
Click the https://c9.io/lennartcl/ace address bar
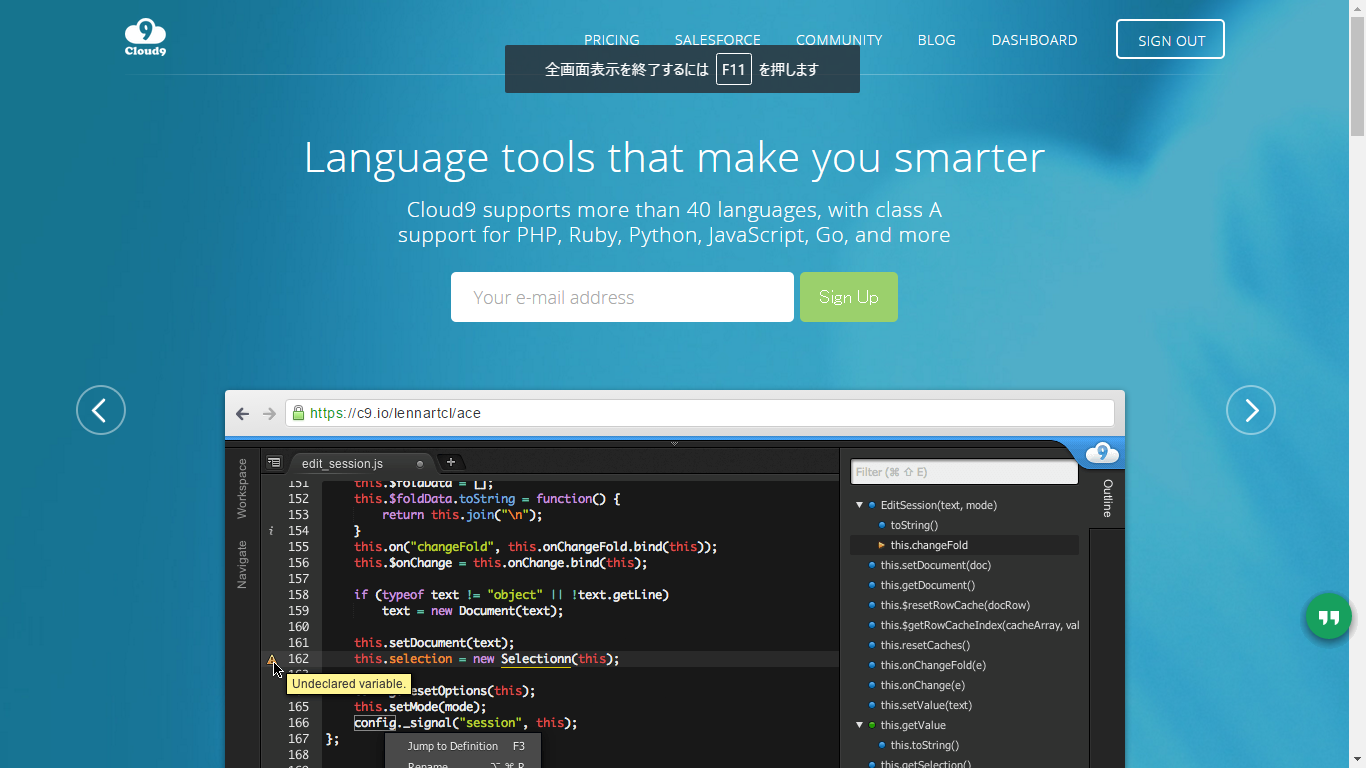(x=700, y=413)
